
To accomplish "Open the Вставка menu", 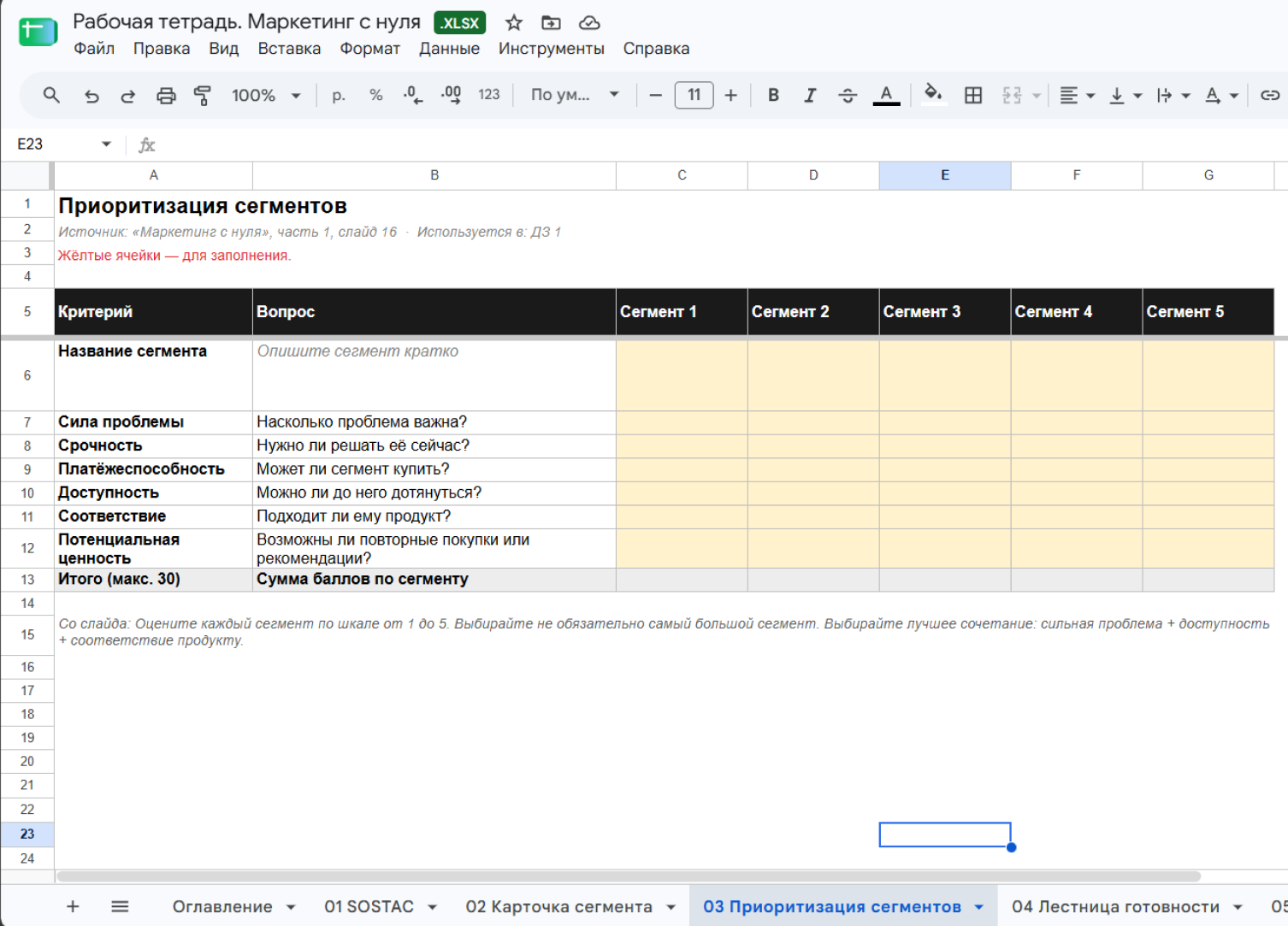I will click(x=289, y=49).
